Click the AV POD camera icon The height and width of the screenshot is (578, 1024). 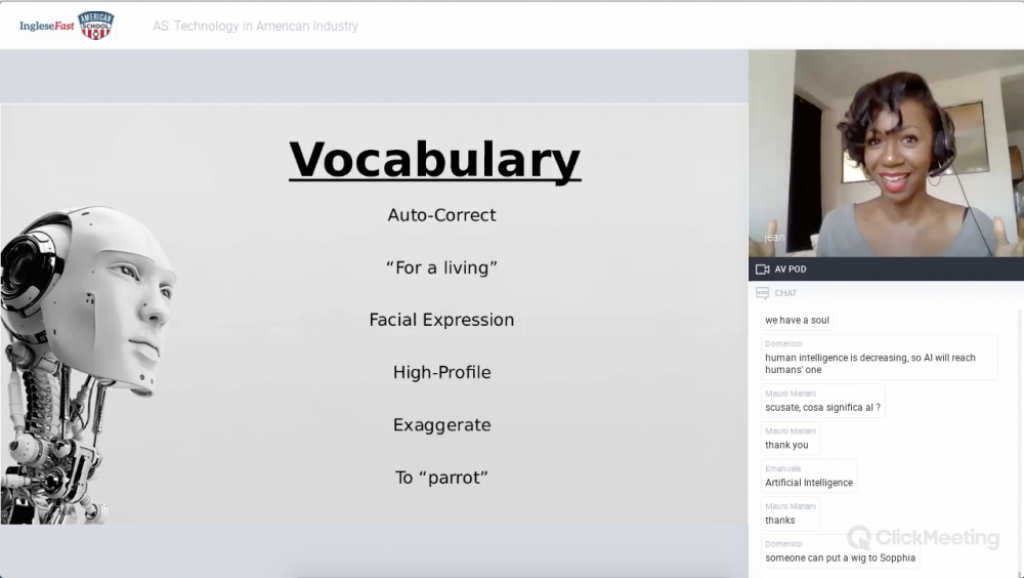[762, 269]
